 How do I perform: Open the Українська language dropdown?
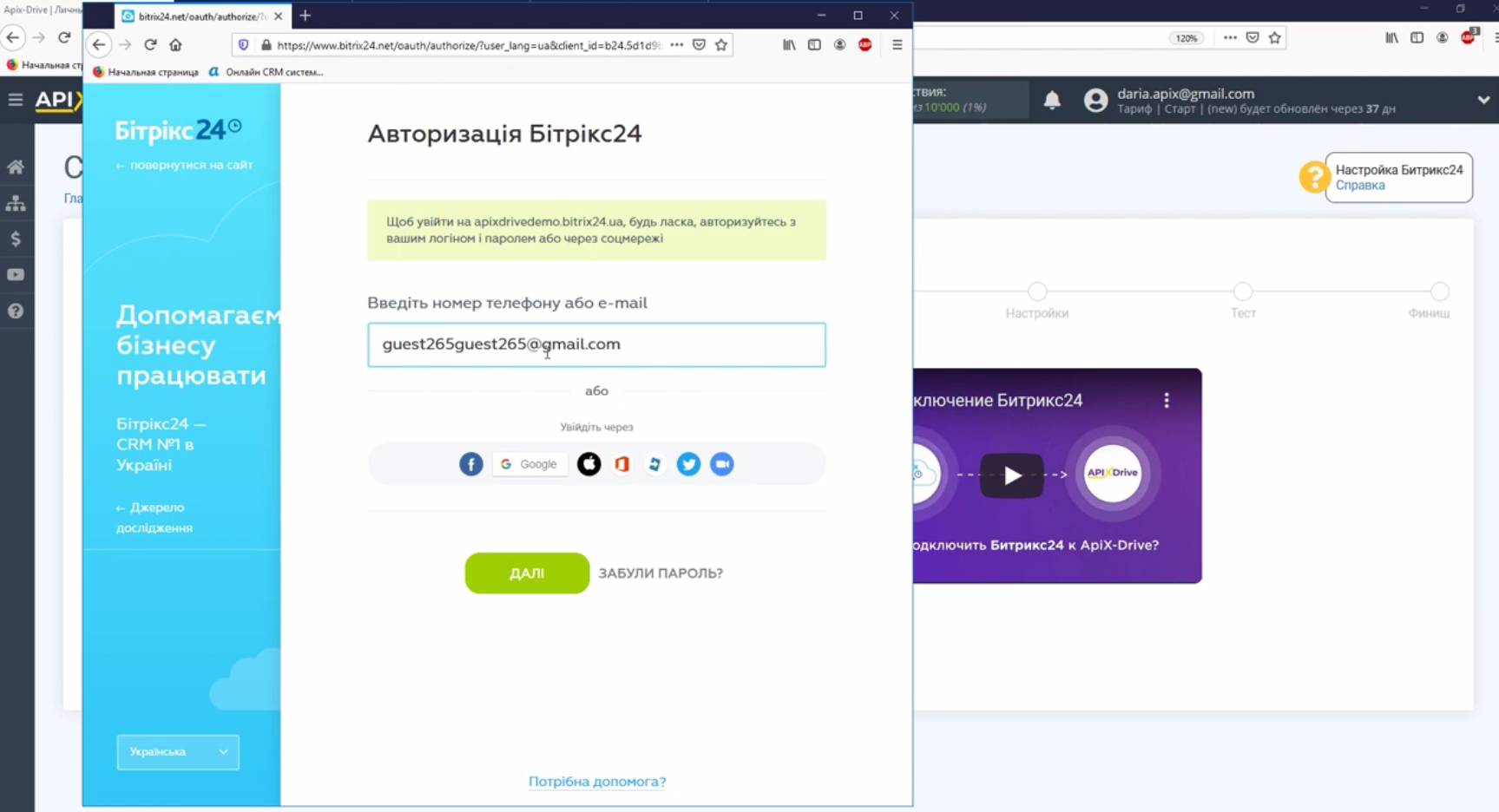tap(178, 752)
